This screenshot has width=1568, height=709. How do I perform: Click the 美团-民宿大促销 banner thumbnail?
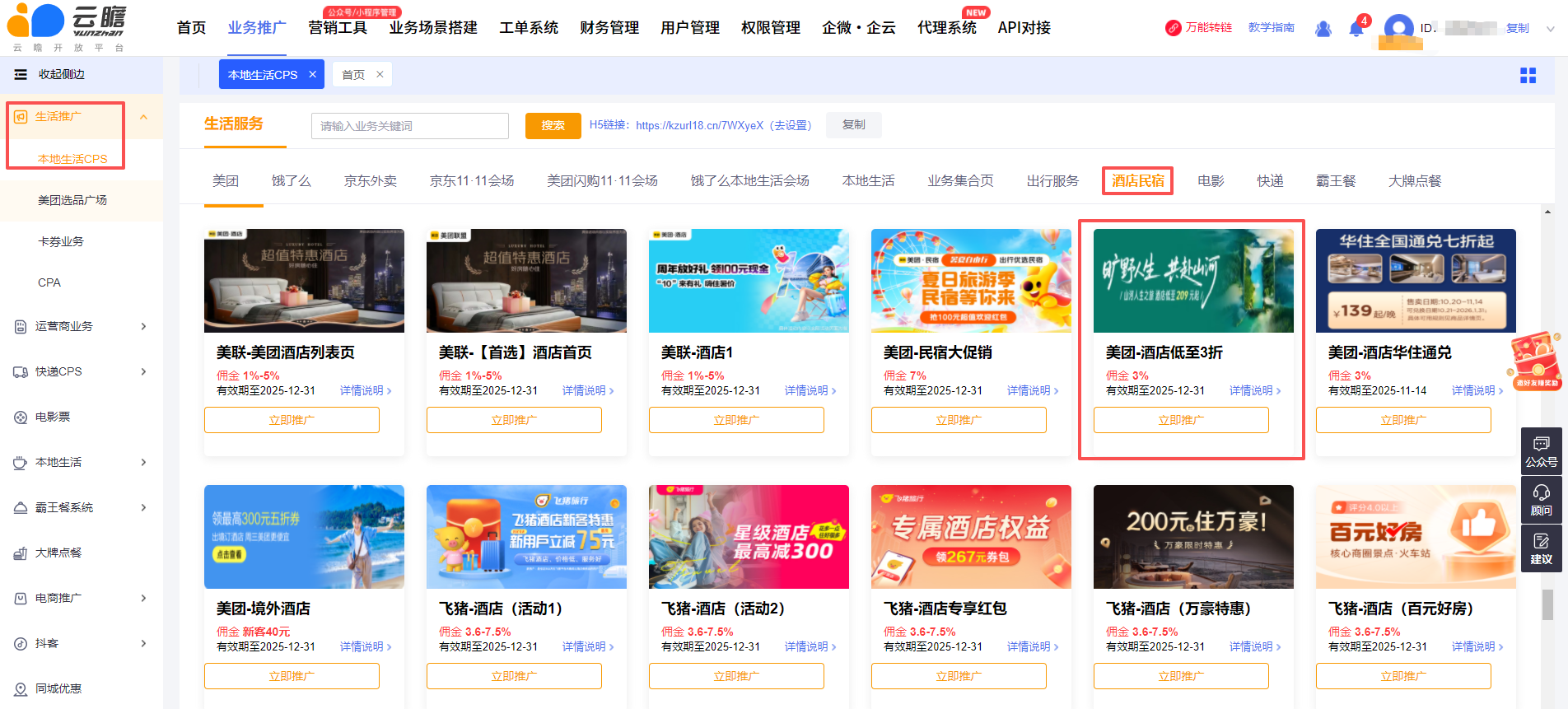[x=970, y=281]
